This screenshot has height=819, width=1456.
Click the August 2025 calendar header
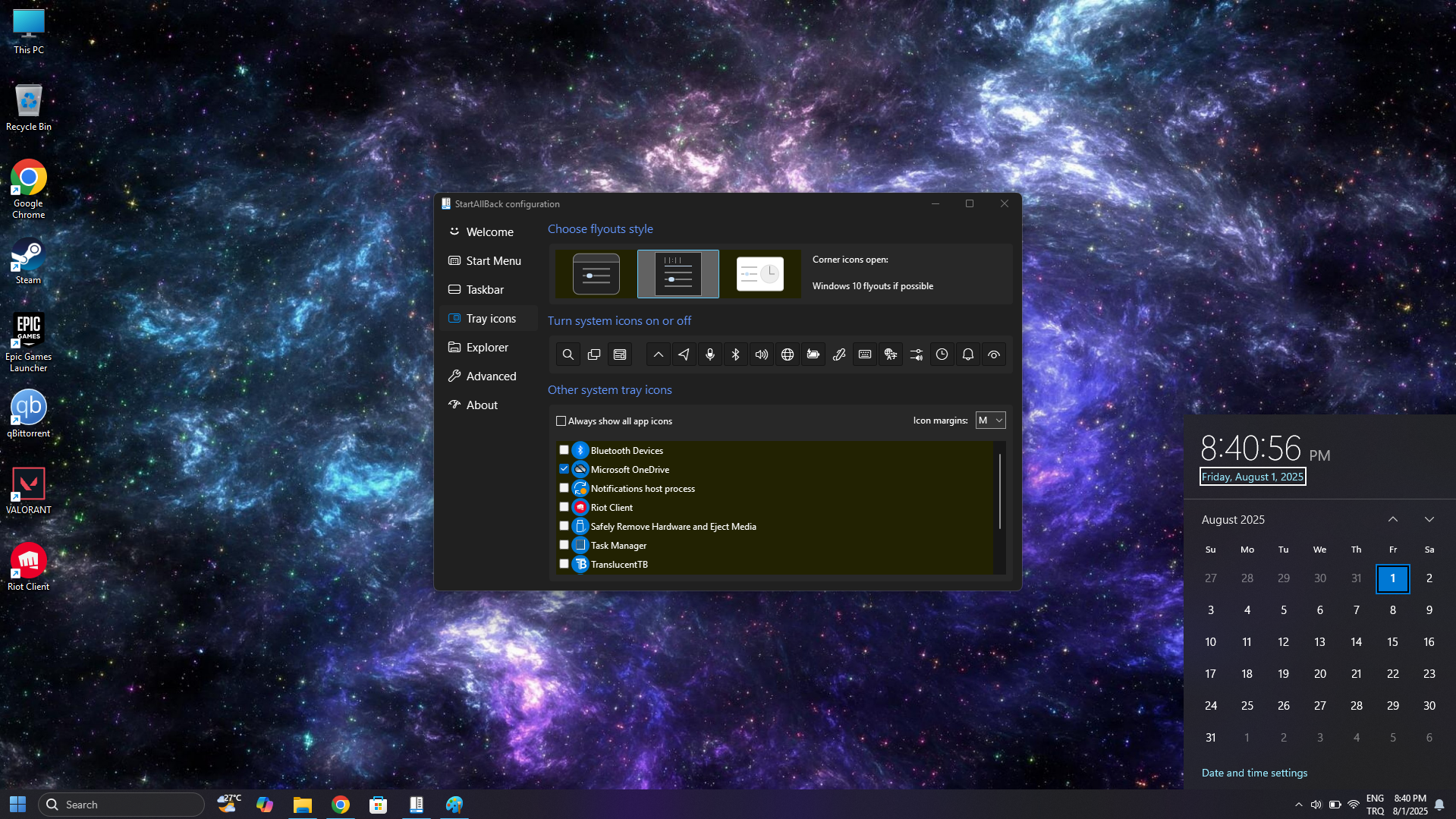click(x=1233, y=520)
